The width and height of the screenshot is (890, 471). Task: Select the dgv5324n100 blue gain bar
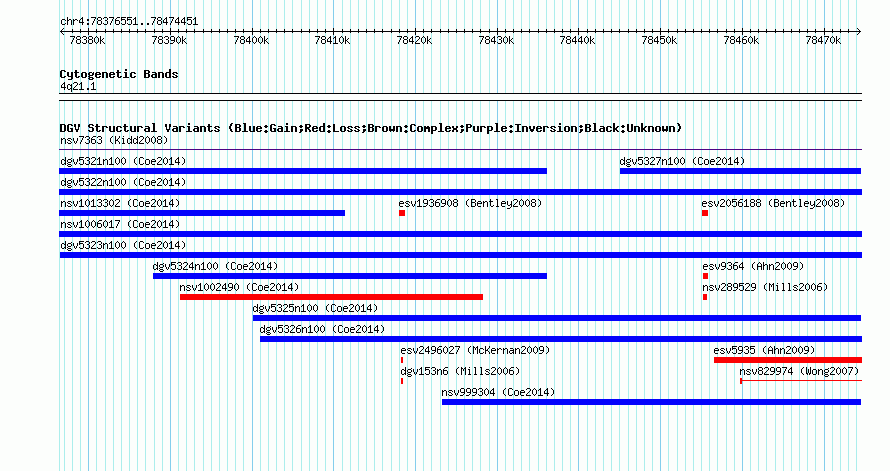click(x=350, y=276)
